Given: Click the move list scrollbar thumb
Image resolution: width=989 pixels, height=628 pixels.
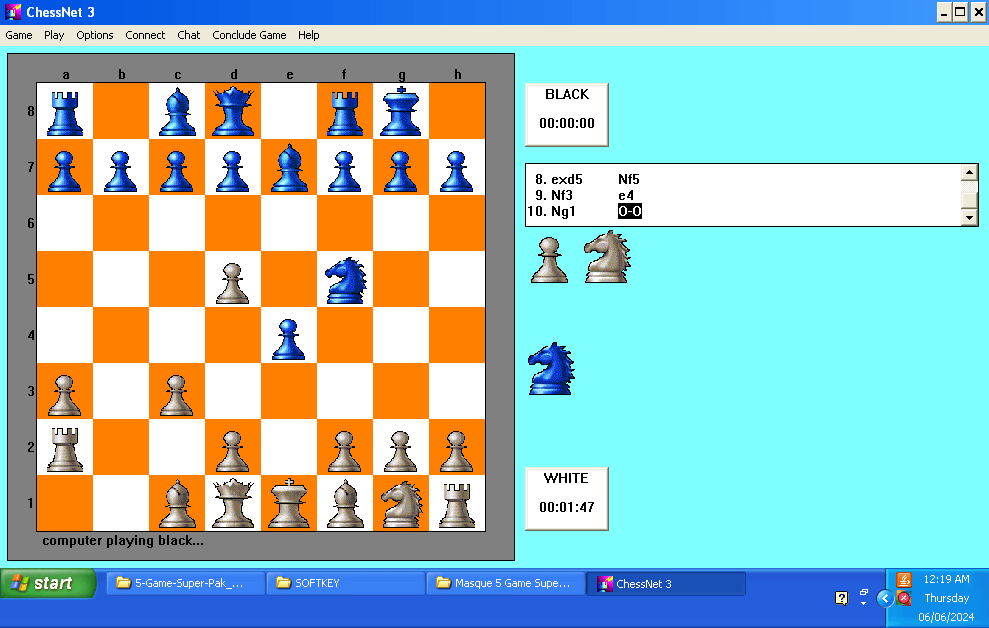Looking at the screenshot, I should tap(969, 199).
